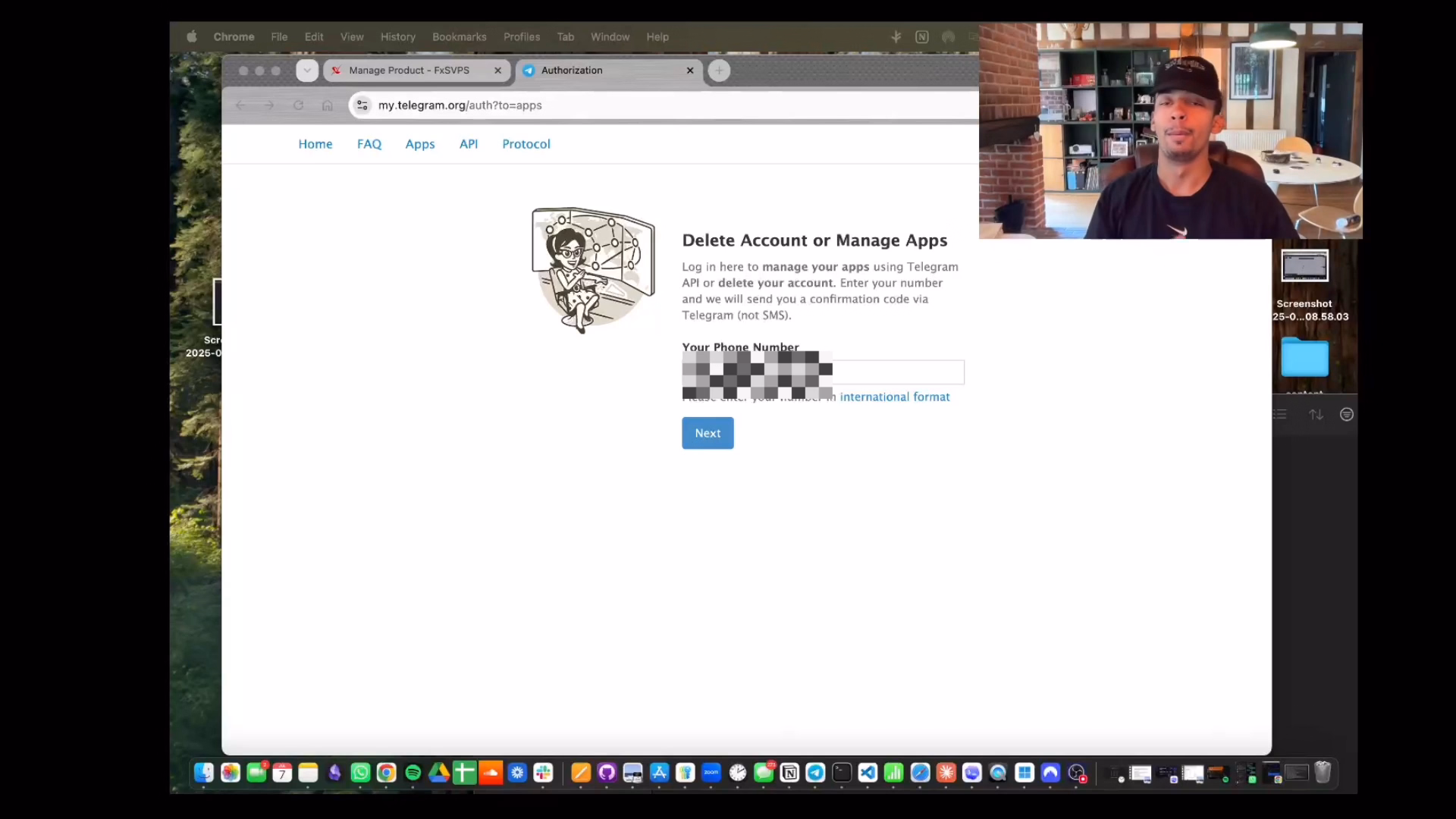This screenshot has height=819, width=1456.
Task: View site information icon in address bar
Action: pyautogui.click(x=362, y=105)
